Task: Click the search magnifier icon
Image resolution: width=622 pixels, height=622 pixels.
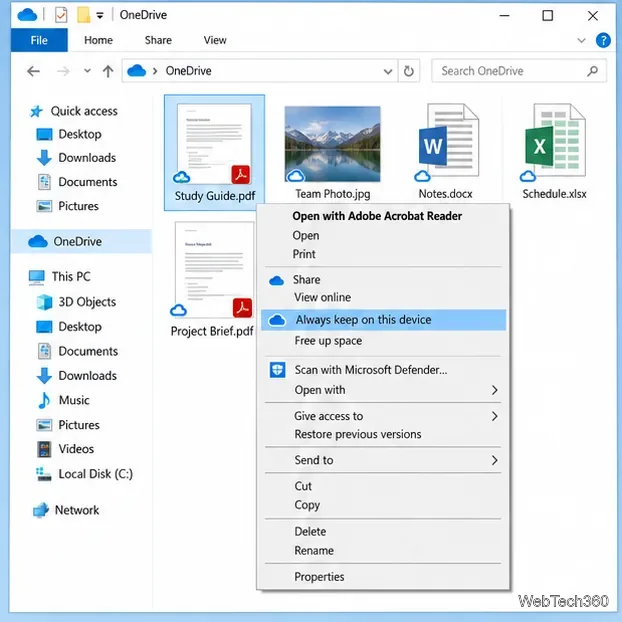Action: 593,71
